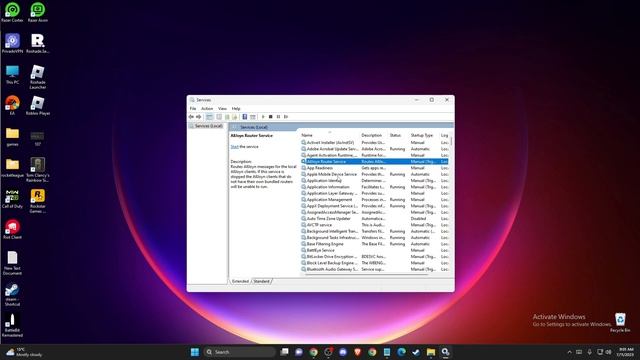Select the EA desktop icon
Image resolution: width=640 pixels, height=360 pixels.
[x=12, y=105]
